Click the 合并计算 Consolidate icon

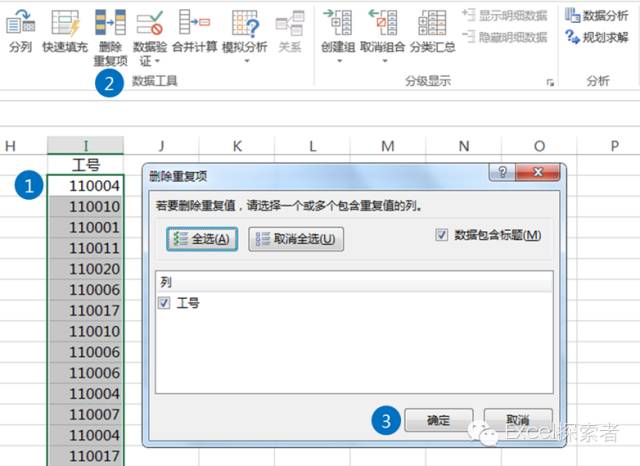point(194,22)
